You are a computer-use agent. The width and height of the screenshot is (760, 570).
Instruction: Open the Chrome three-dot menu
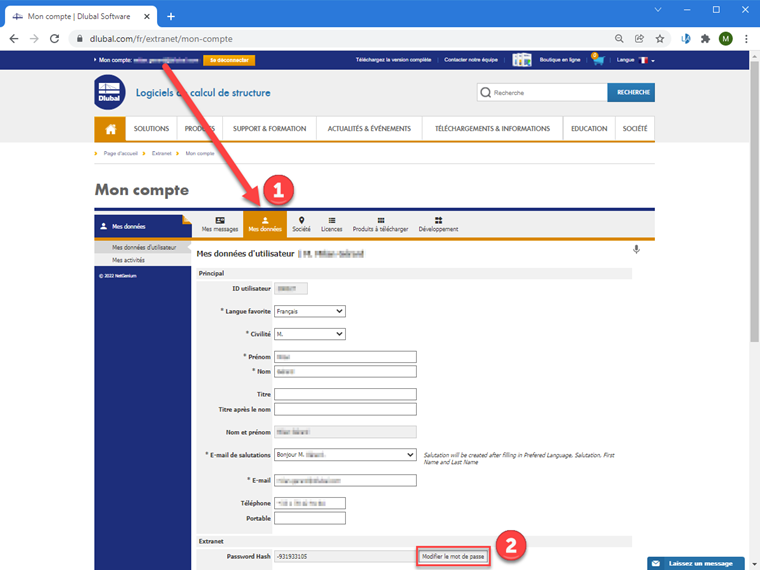point(746,39)
